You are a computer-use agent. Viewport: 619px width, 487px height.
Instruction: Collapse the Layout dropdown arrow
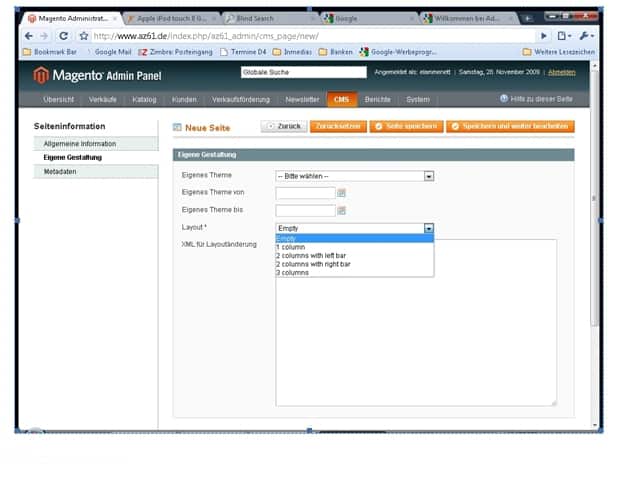coord(429,228)
